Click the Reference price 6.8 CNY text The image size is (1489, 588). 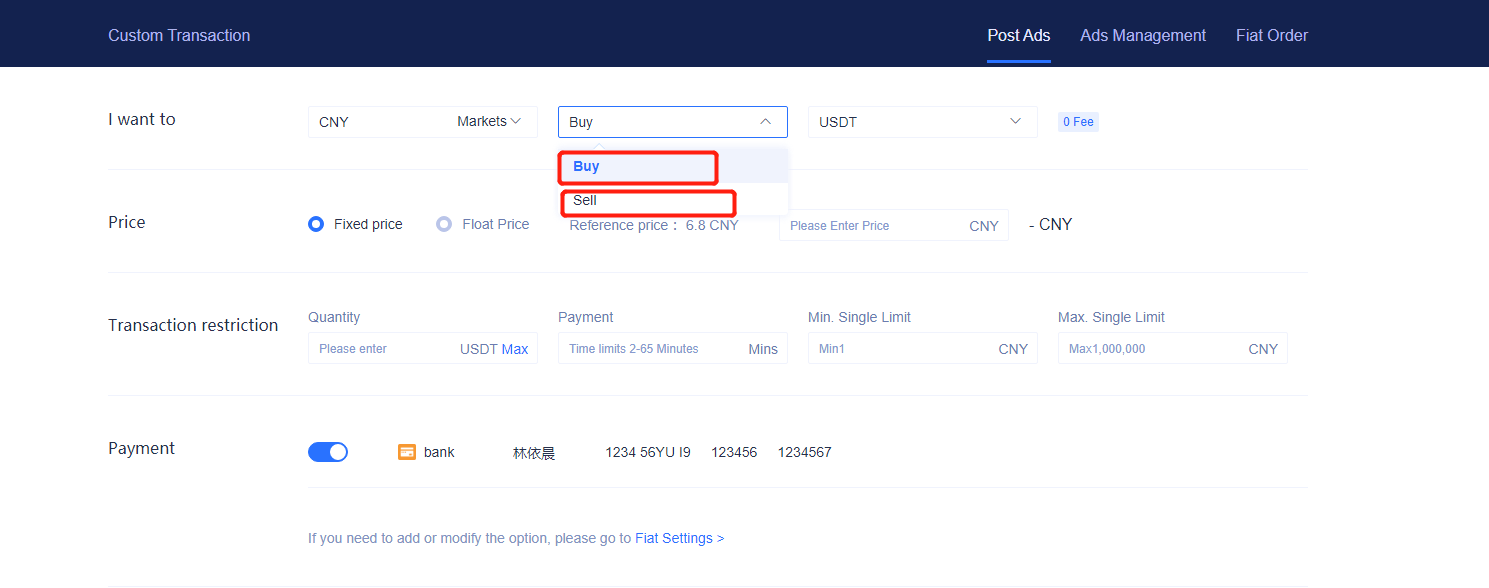[654, 226]
